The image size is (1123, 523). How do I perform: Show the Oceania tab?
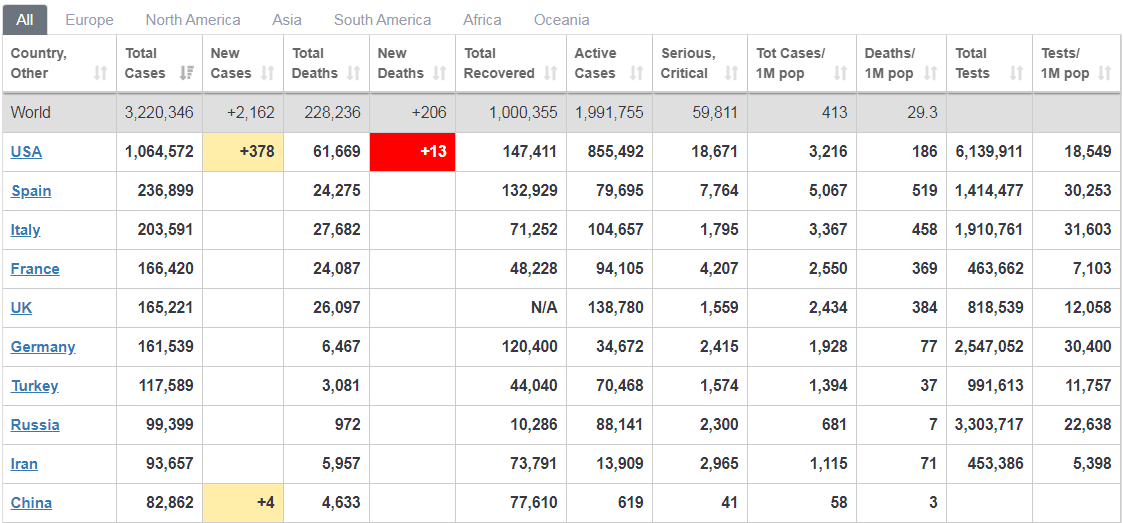(562, 20)
